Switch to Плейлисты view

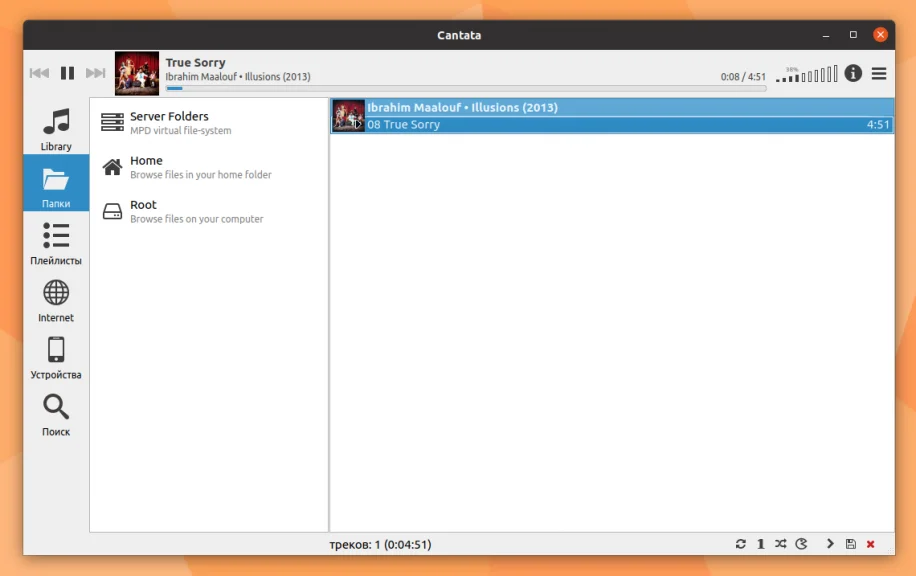[x=56, y=244]
